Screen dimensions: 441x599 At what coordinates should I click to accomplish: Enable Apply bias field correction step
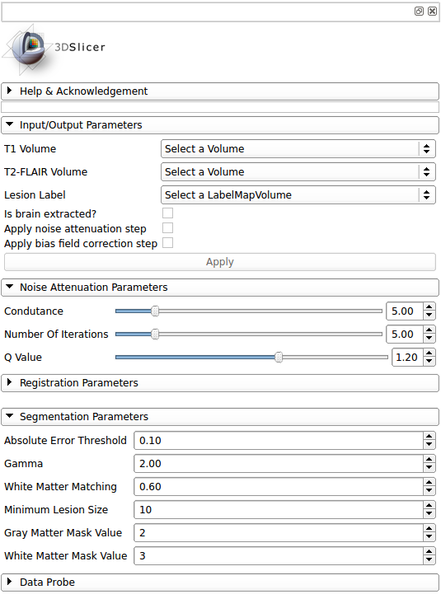pos(167,243)
